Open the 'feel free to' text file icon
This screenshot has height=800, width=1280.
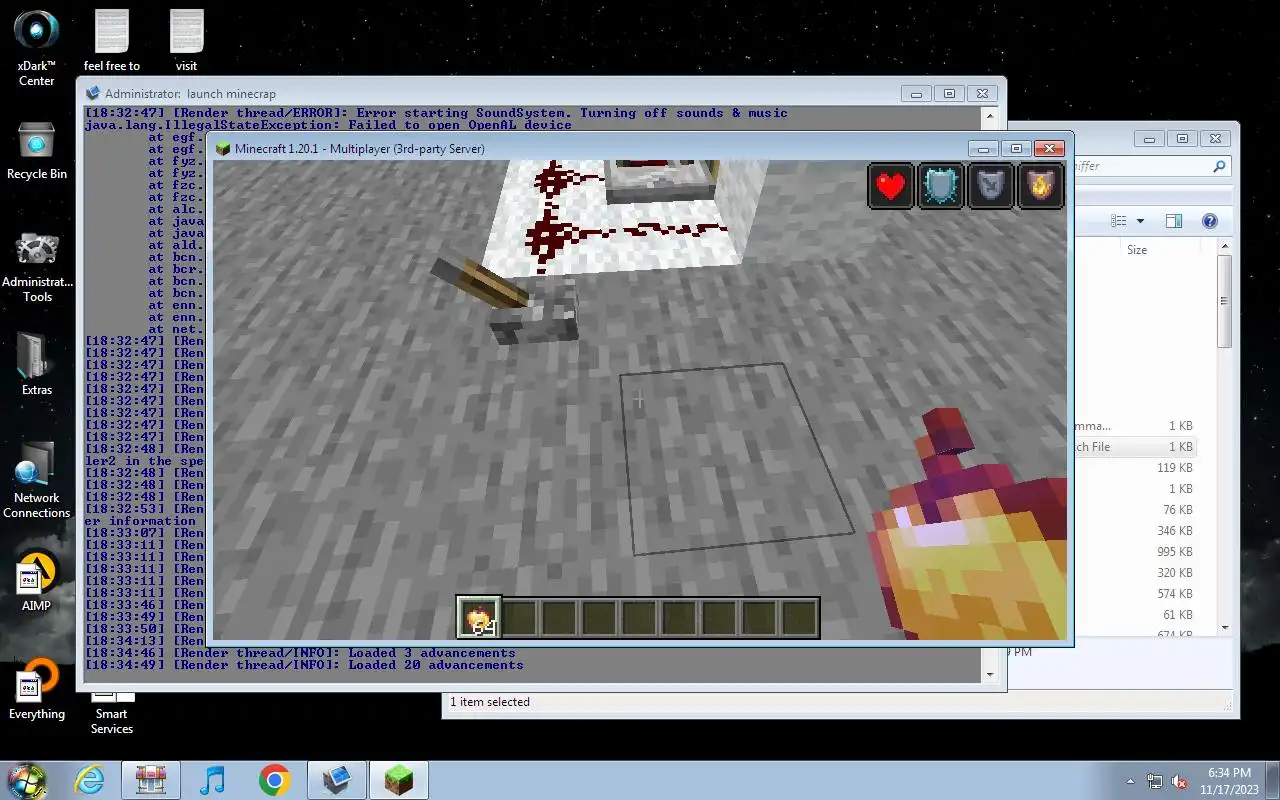pos(112,40)
